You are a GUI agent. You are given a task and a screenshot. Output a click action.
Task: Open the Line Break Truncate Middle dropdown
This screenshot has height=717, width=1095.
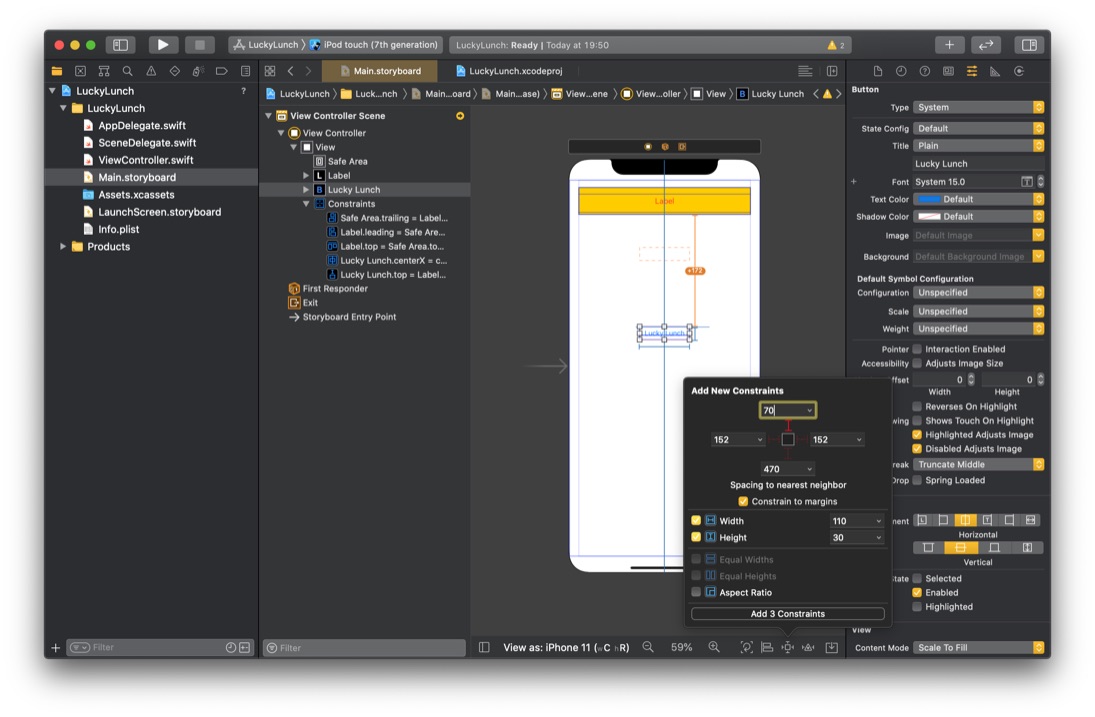tap(978, 464)
